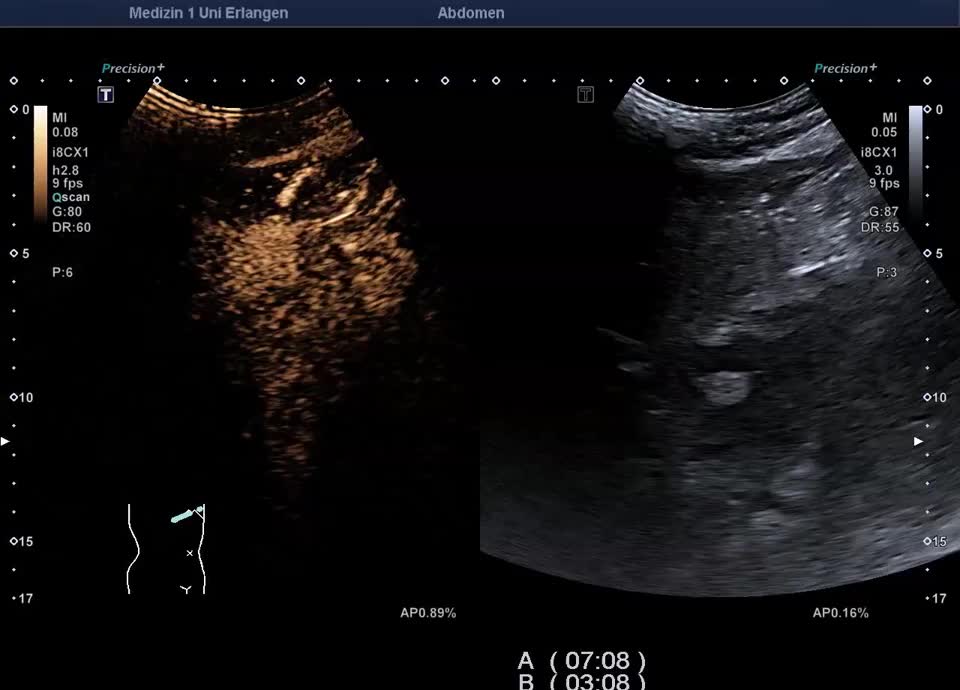Click the round hypoechoic lesion in the grayscale image
The width and height of the screenshot is (960, 690).
pyautogui.click(x=726, y=387)
